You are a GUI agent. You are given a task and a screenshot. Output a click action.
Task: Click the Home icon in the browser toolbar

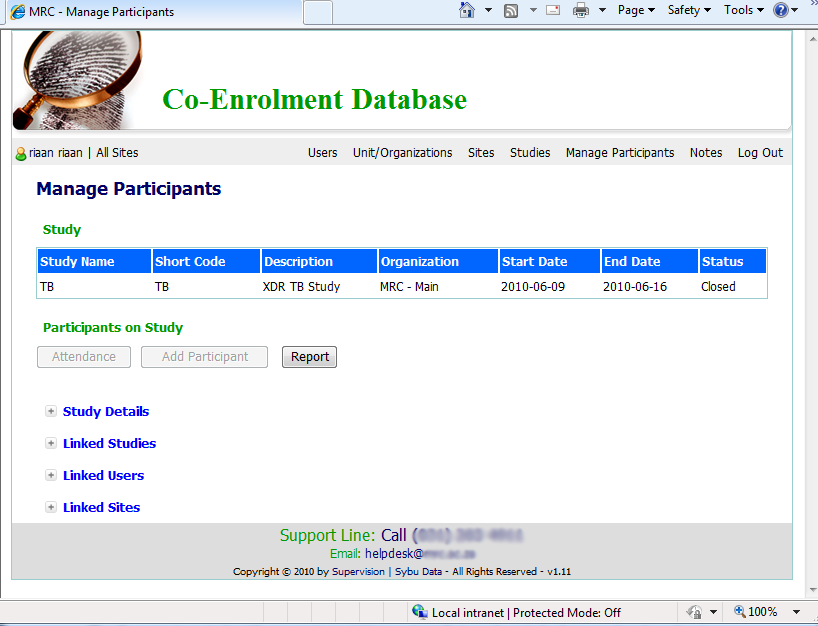466,10
